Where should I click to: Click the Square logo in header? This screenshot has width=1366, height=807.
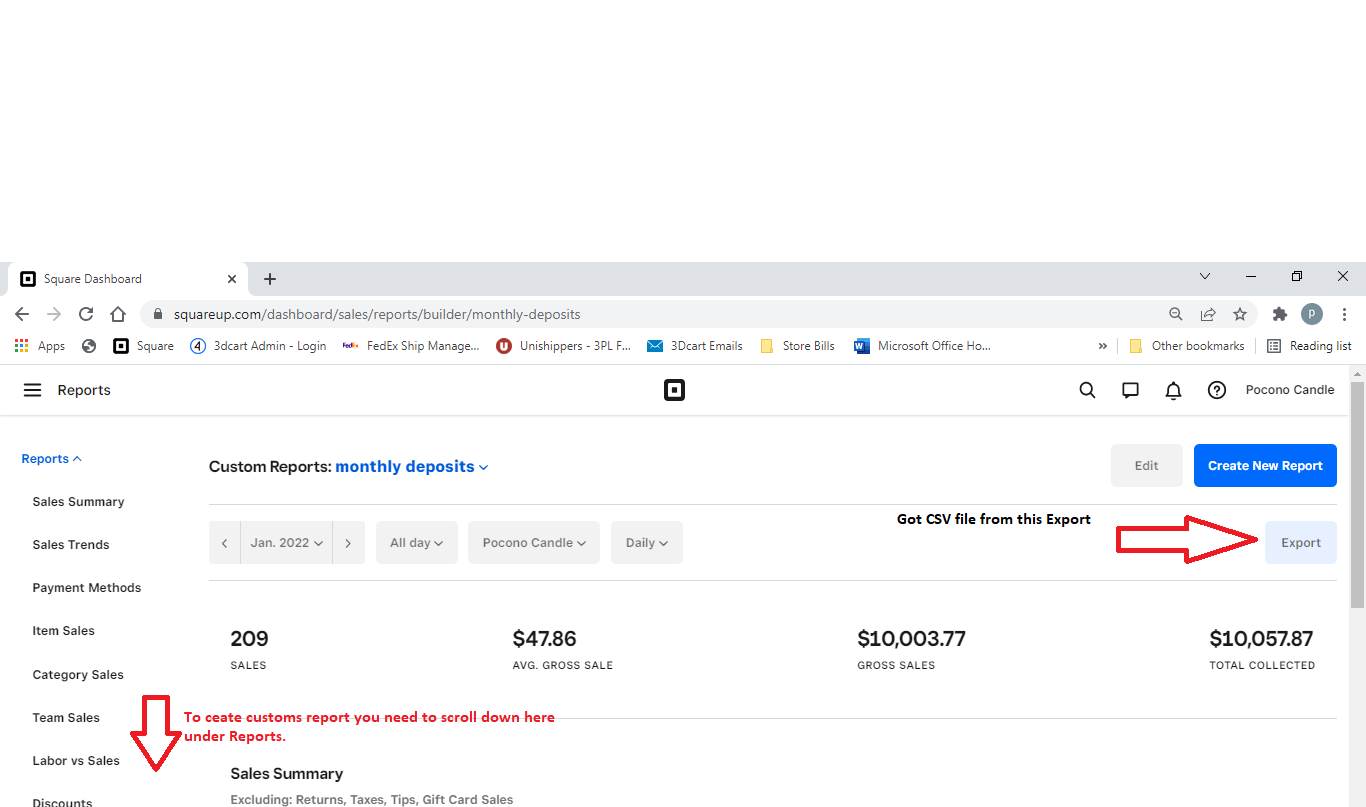[x=674, y=390]
